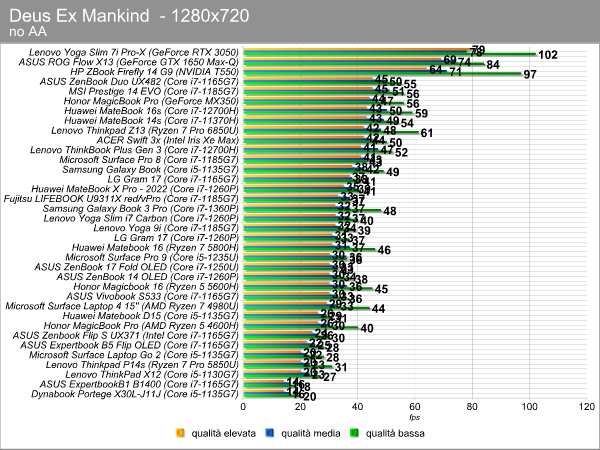This screenshot has height=450, width=600.
Task: Click the value 46 for Huawei Matebook 16
Action: point(384,250)
